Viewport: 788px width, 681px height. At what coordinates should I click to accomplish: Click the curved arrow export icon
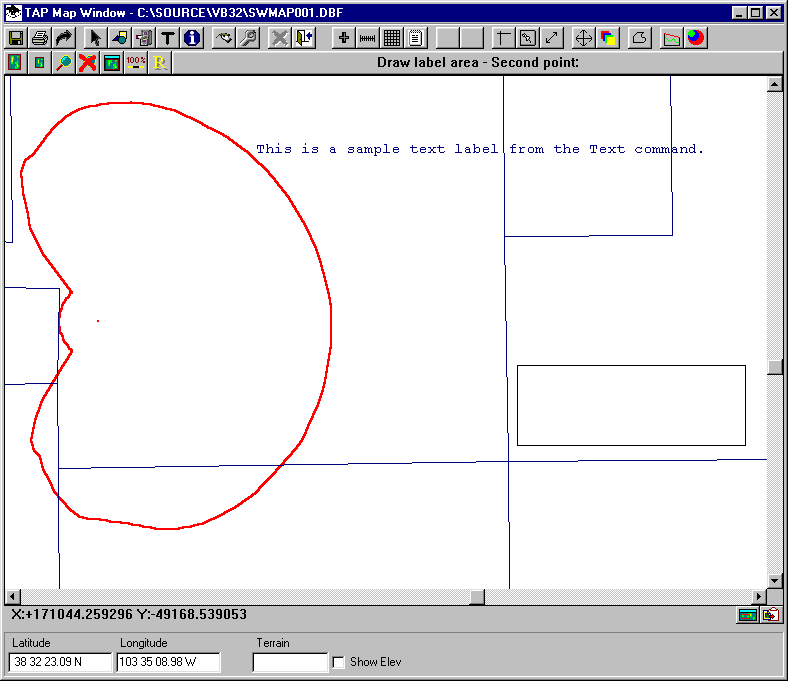[x=64, y=38]
